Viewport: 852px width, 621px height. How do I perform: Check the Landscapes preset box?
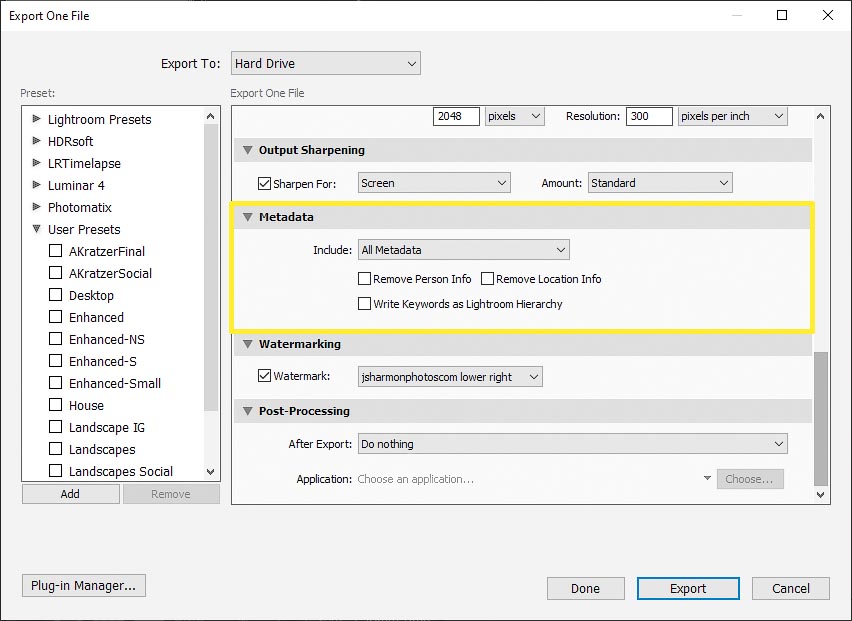(x=55, y=448)
